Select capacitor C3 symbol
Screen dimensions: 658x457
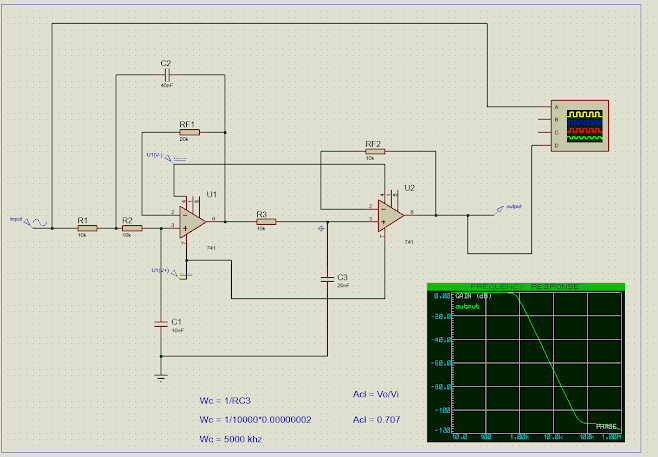(x=327, y=279)
